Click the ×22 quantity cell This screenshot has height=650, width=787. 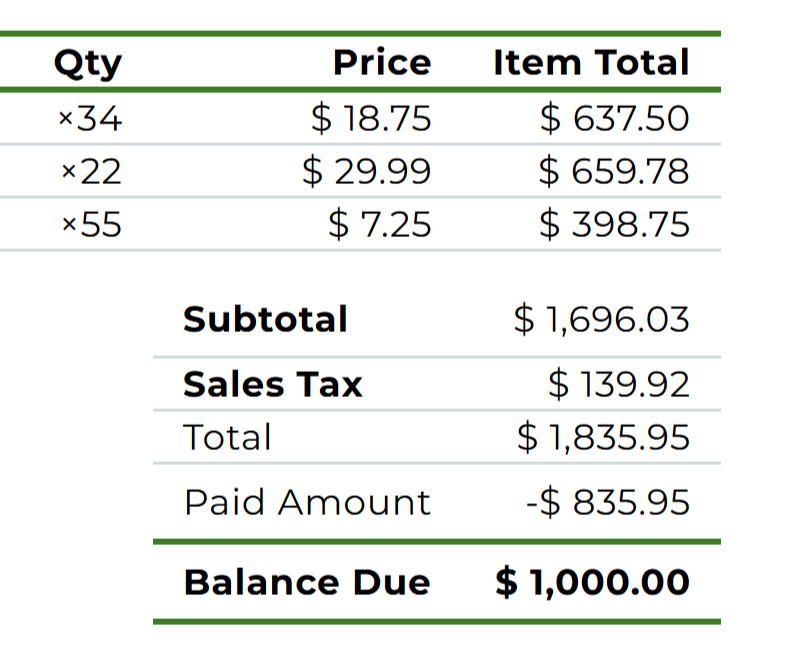[x=90, y=172]
